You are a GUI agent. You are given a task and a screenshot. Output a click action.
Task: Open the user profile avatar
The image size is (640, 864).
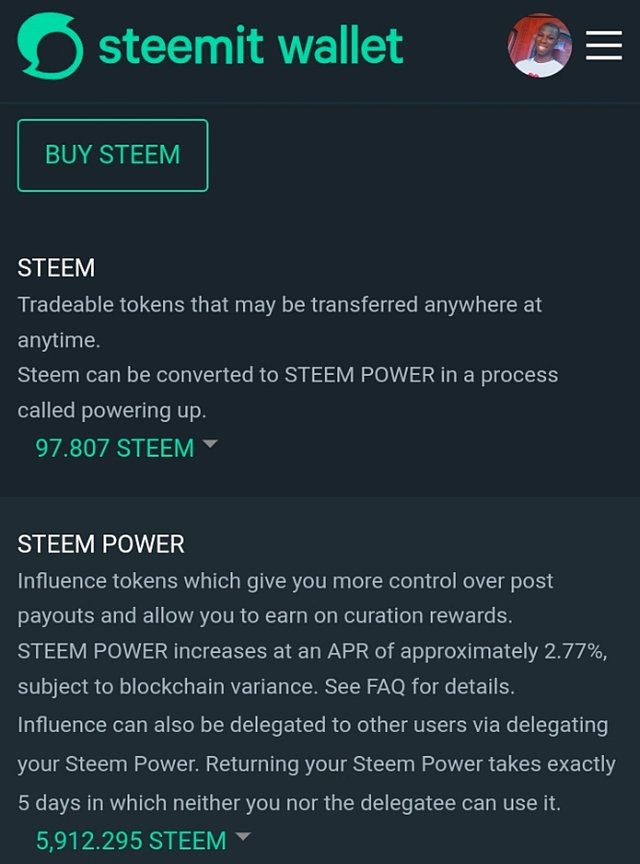[539, 45]
